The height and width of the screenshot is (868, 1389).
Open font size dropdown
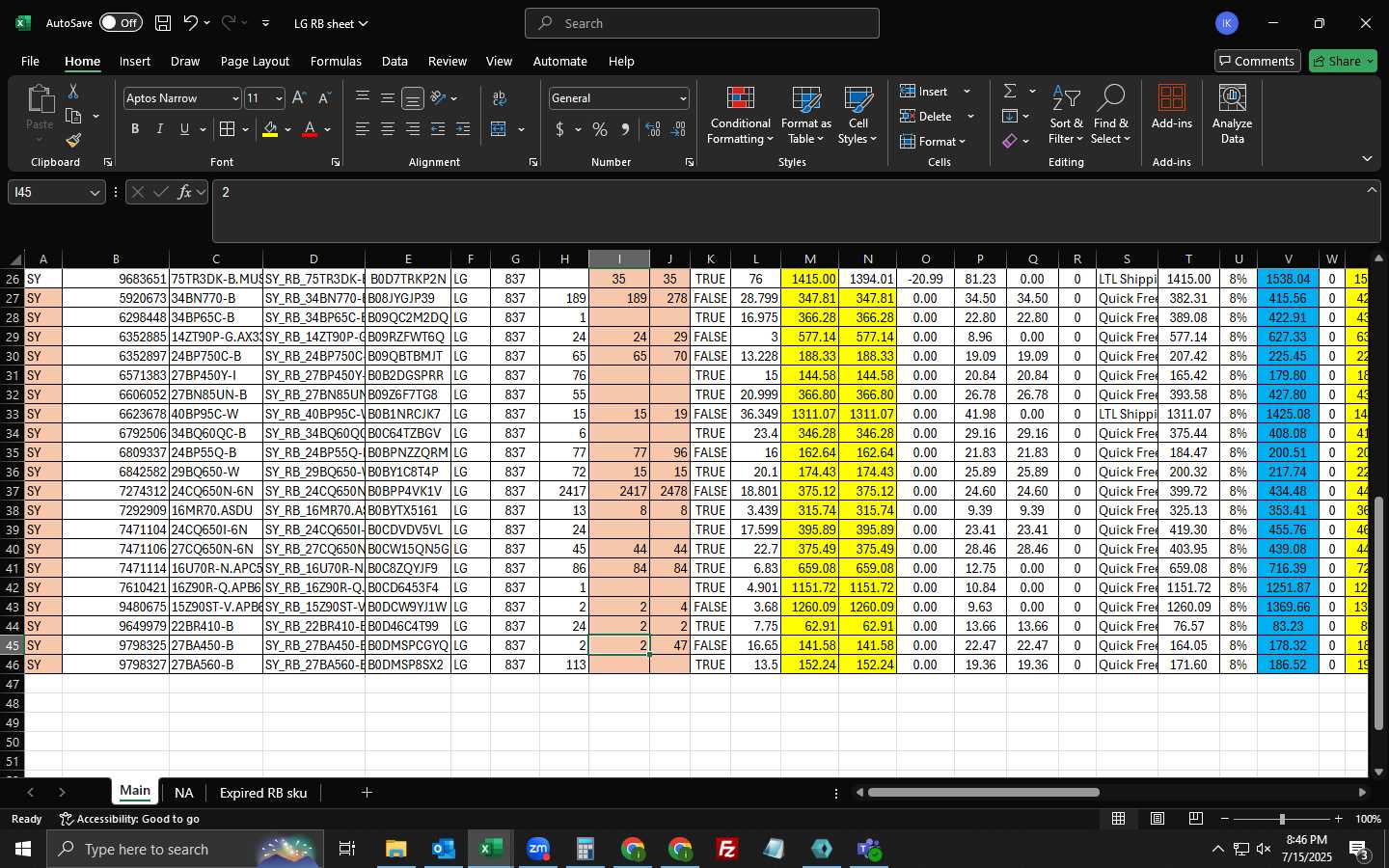tap(279, 98)
